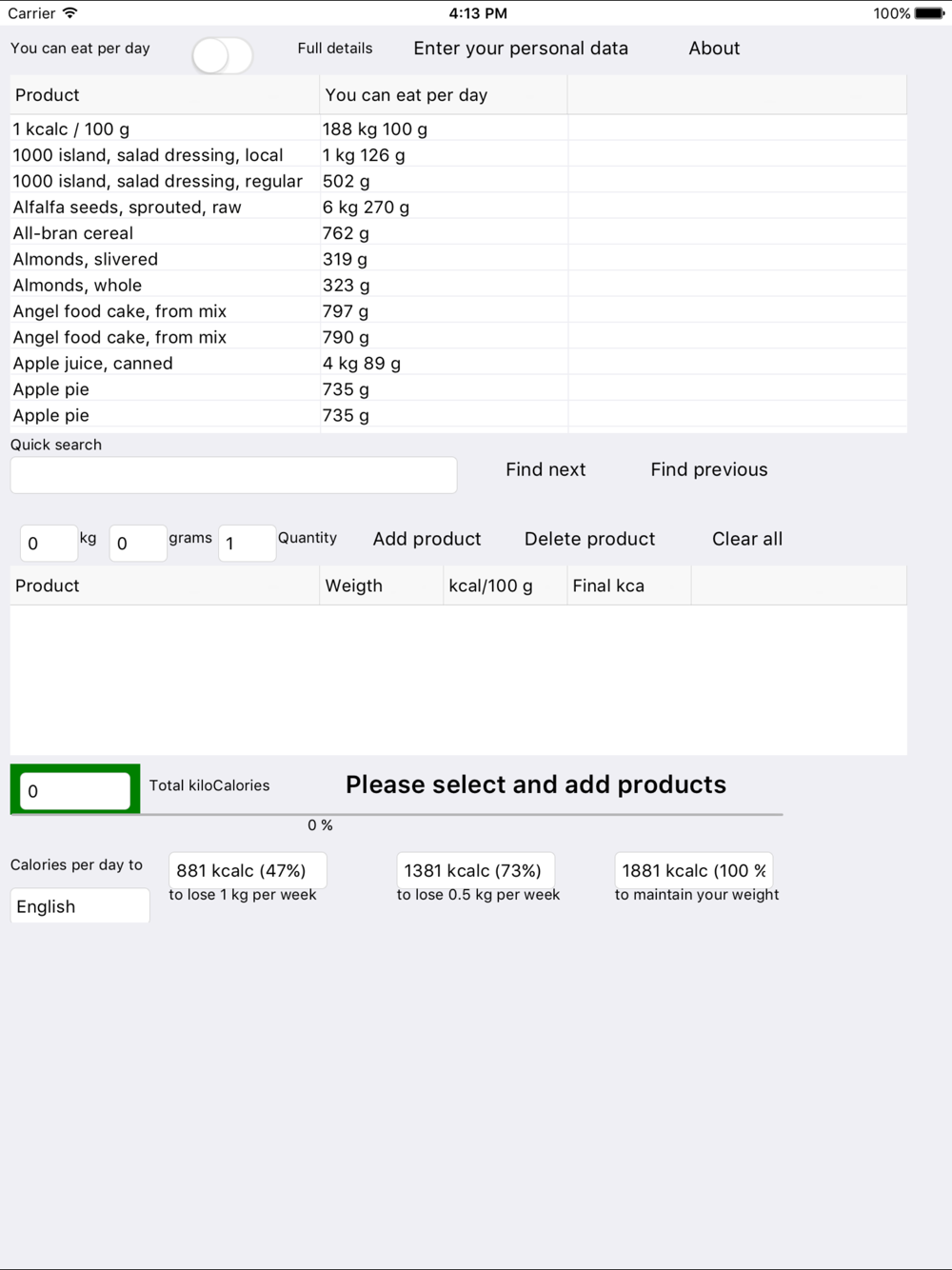Open Enter your personal data

click(x=521, y=49)
